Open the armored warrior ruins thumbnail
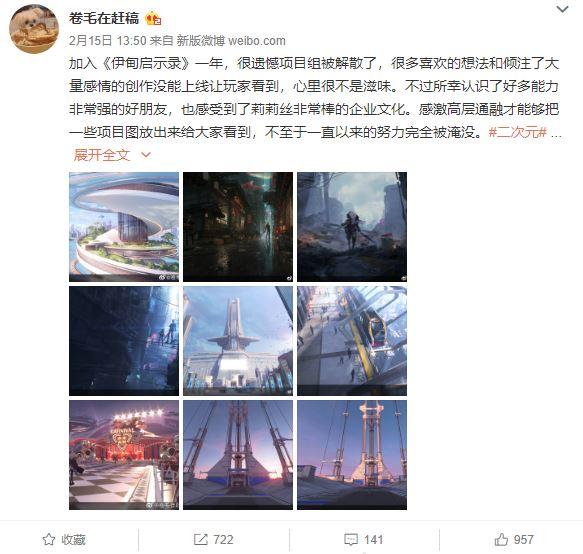 [x=352, y=227]
